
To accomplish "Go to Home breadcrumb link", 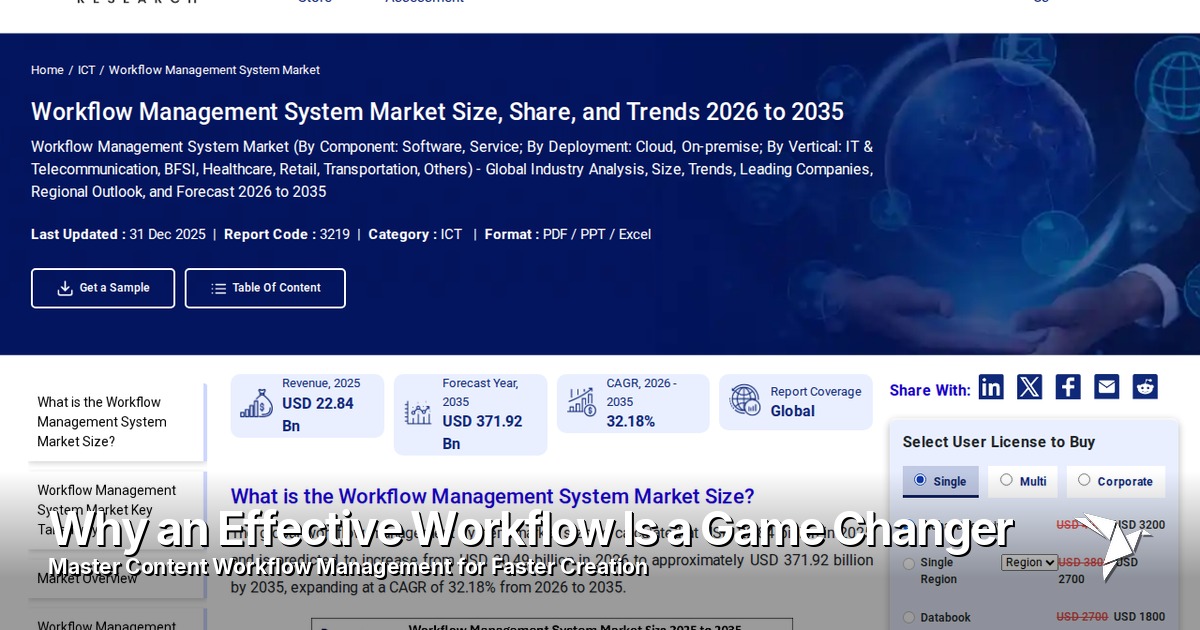I will [47, 70].
